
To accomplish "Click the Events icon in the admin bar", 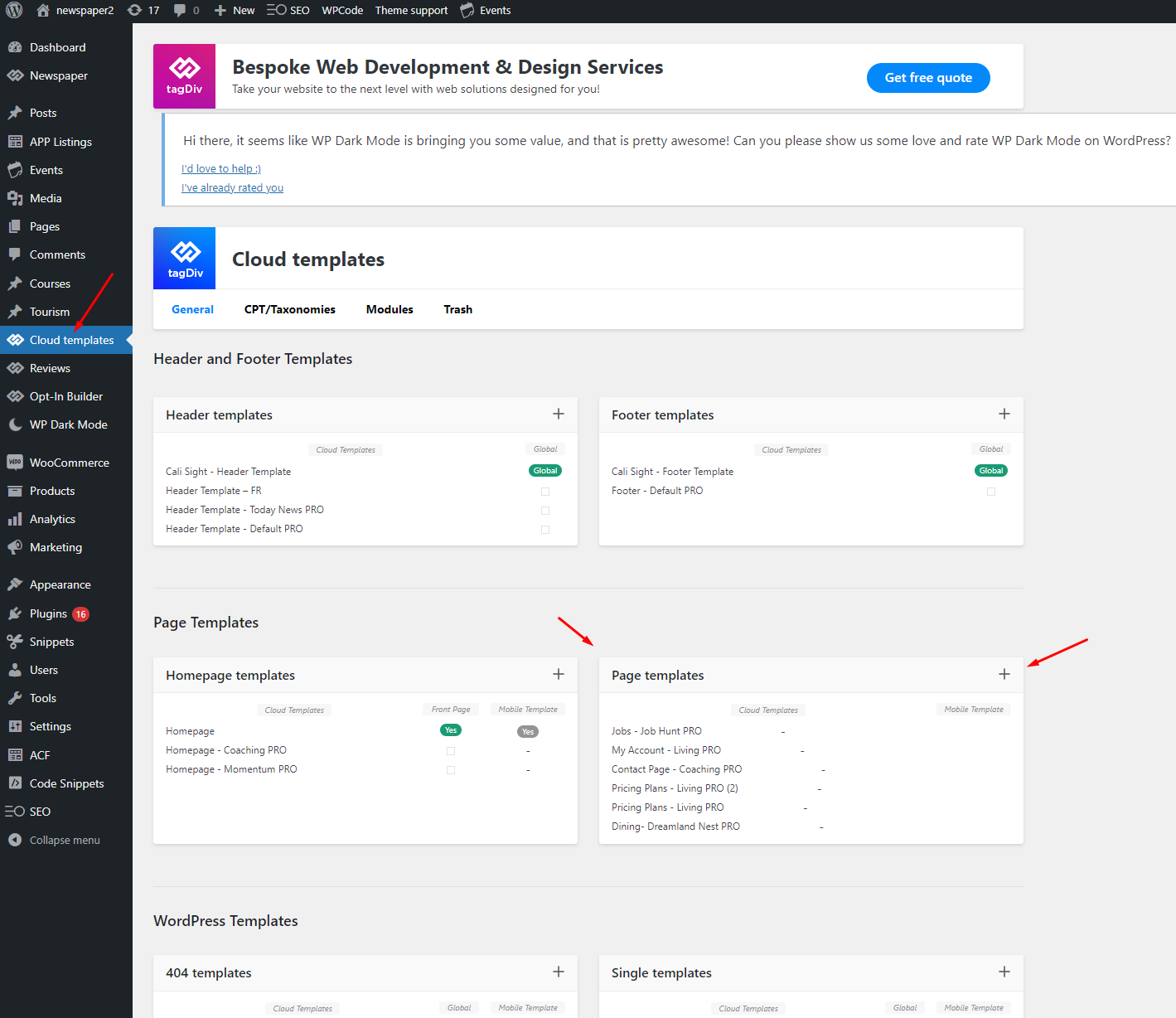I will [x=467, y=11].
